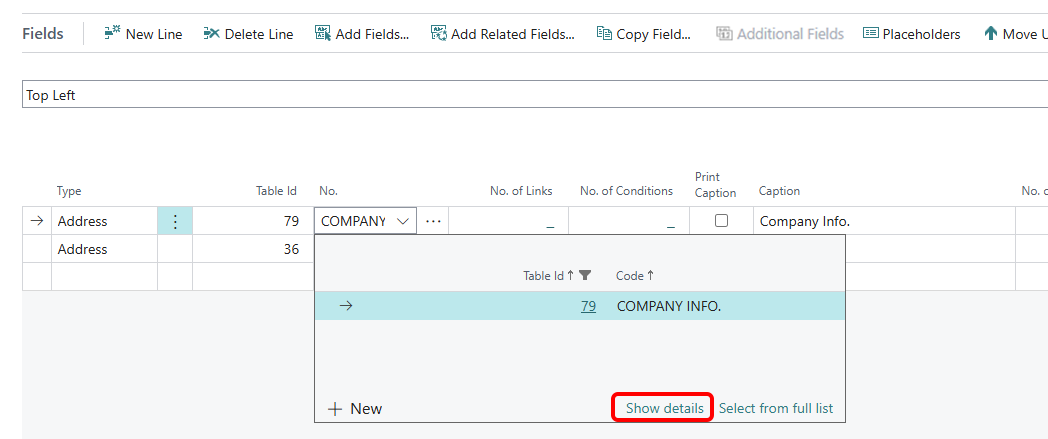The height and width of the screenshot is (439, 1048).
Task: Sort the lookup by Code column header
Action: [630, 276]
